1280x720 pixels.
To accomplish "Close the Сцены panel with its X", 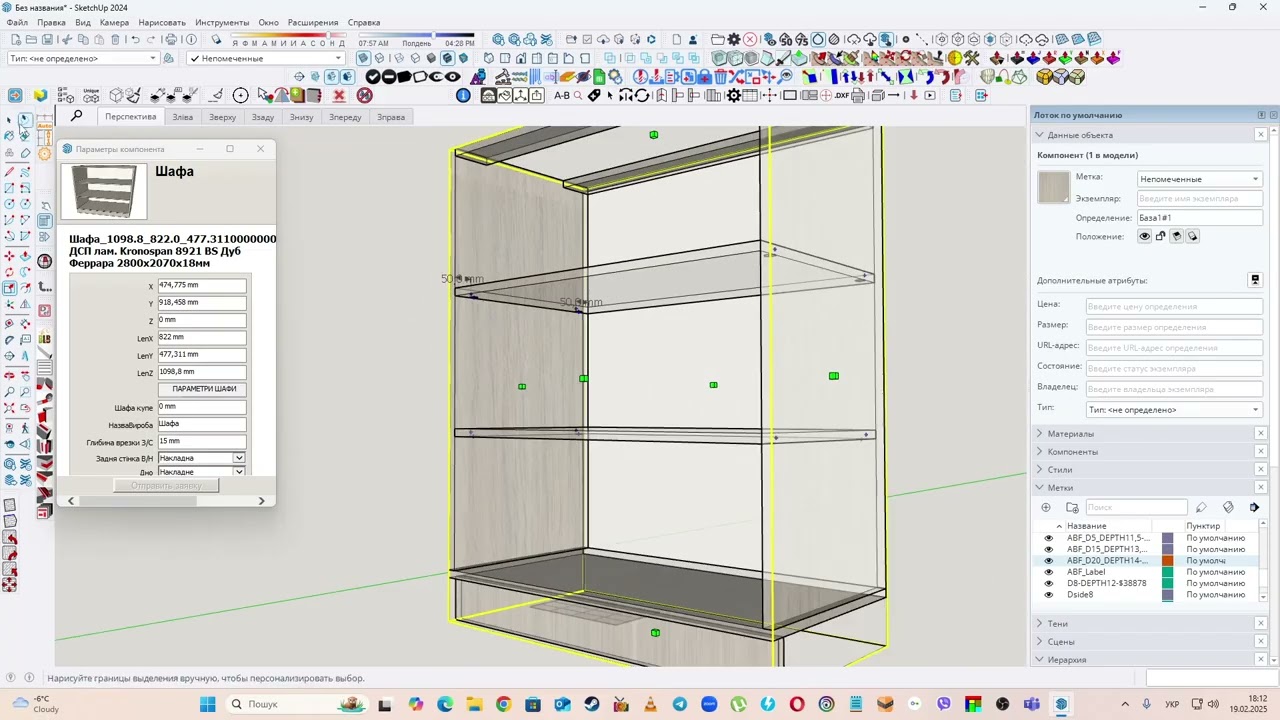I will pyautogui.click(x=1261, y=642).
